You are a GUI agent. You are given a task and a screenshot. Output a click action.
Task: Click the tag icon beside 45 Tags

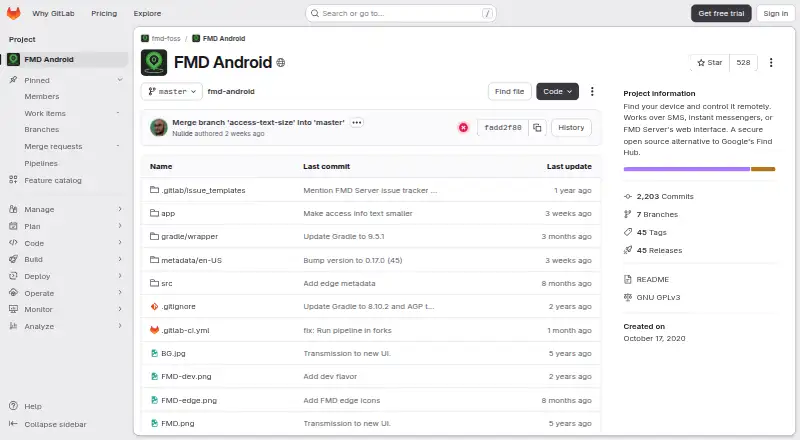pos(628,232)
